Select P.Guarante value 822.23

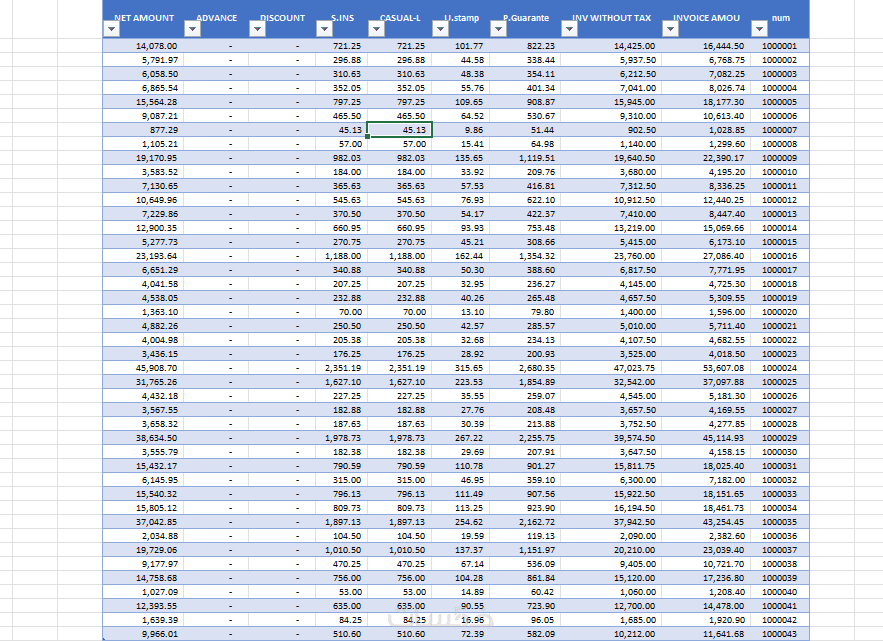[x=525, y=46]
